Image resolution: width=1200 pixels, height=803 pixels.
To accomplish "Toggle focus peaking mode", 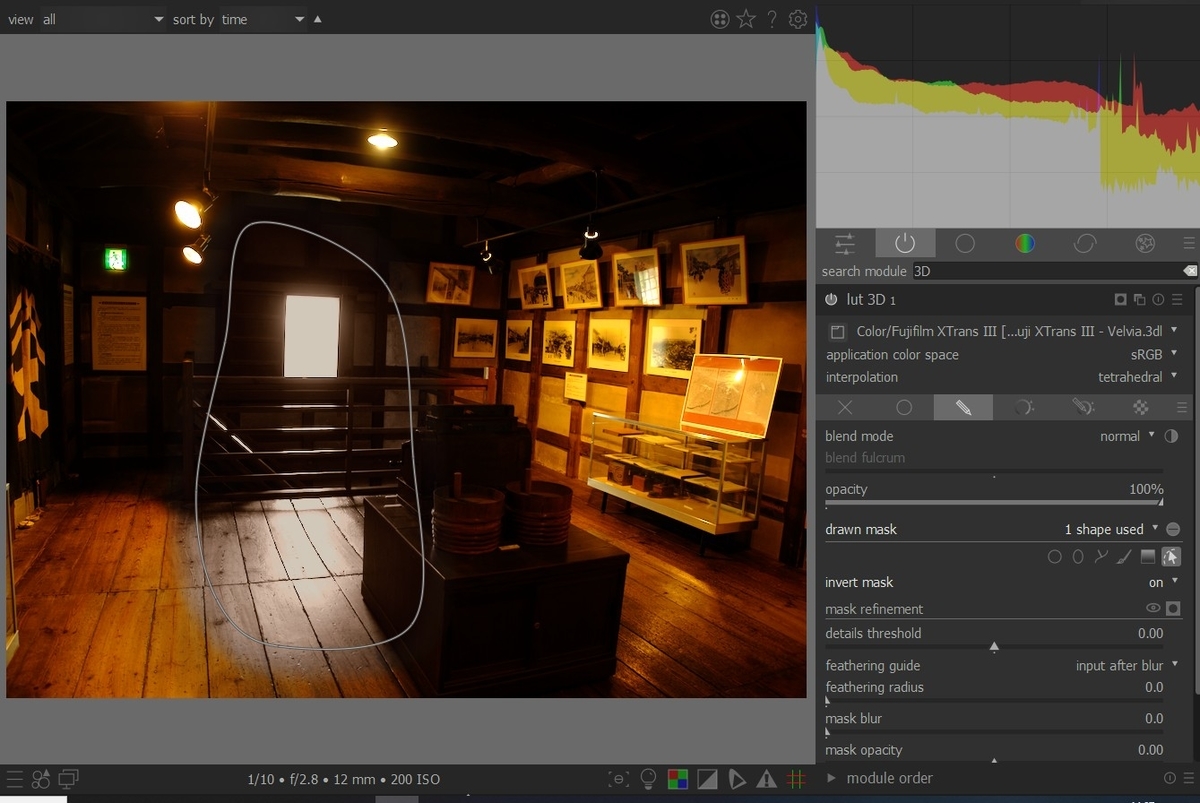I will click(x=619, y=779).
